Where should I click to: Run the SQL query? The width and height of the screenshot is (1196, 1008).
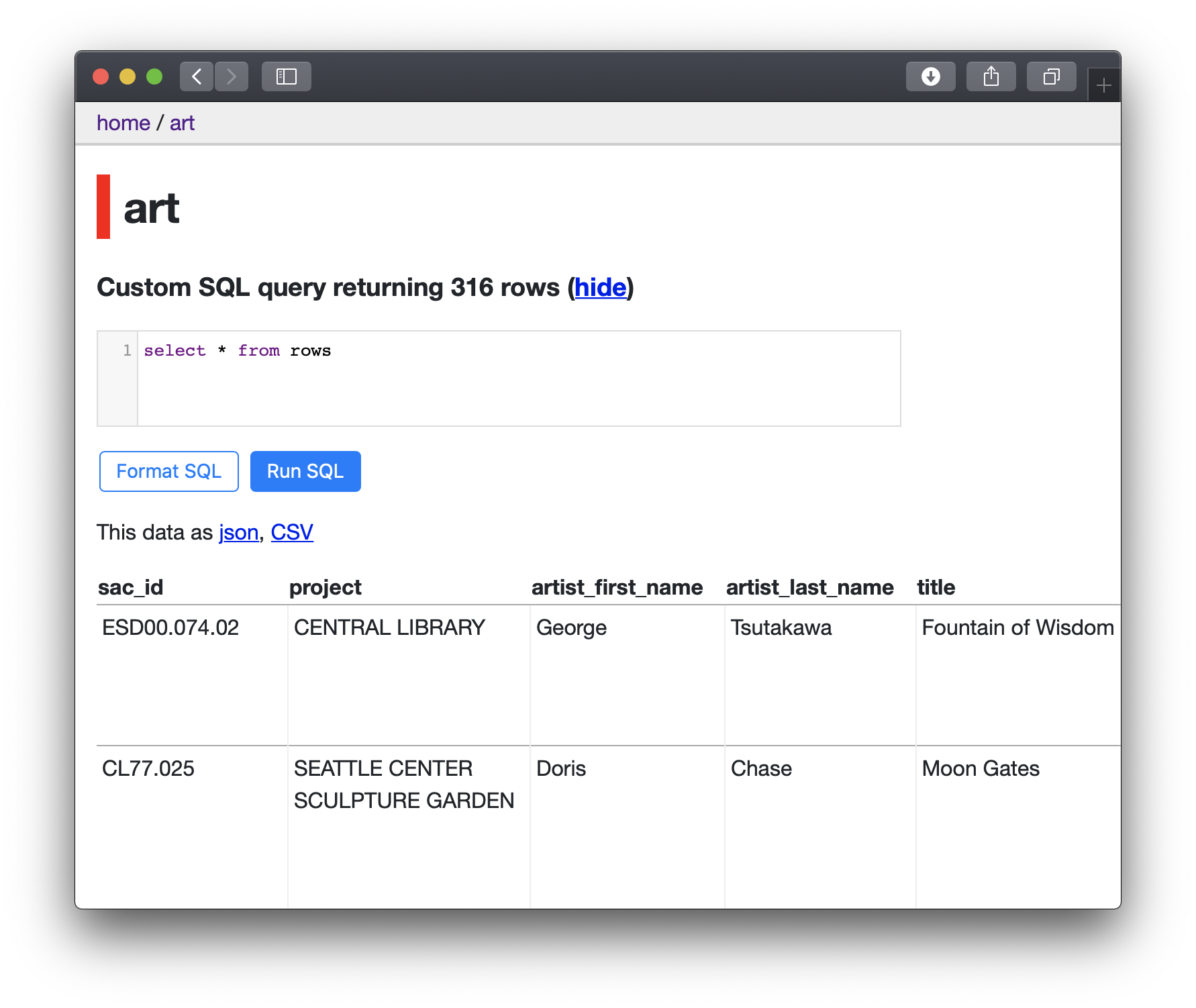305,471
